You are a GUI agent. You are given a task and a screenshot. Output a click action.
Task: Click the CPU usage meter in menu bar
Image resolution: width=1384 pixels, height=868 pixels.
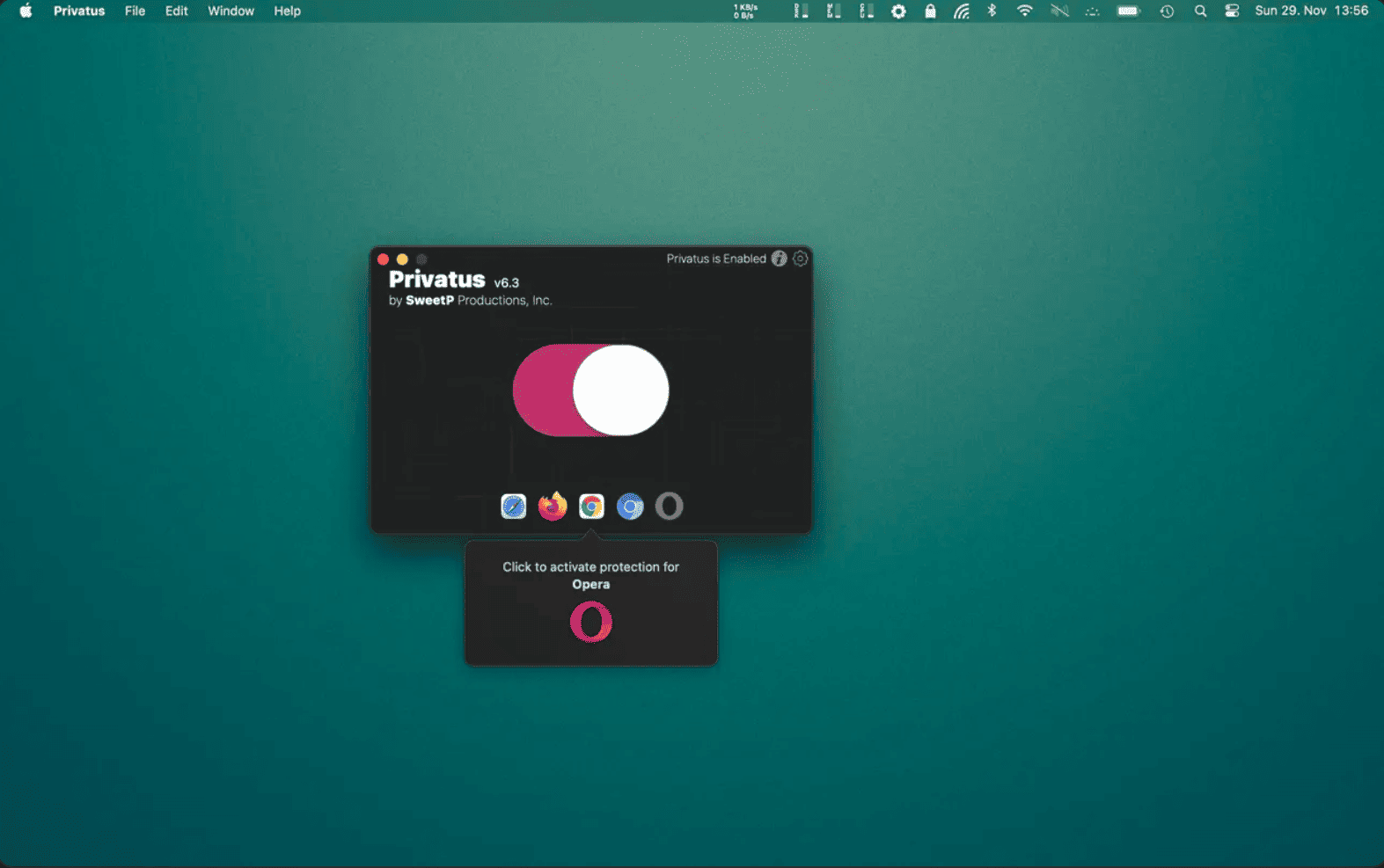(867, 11)
